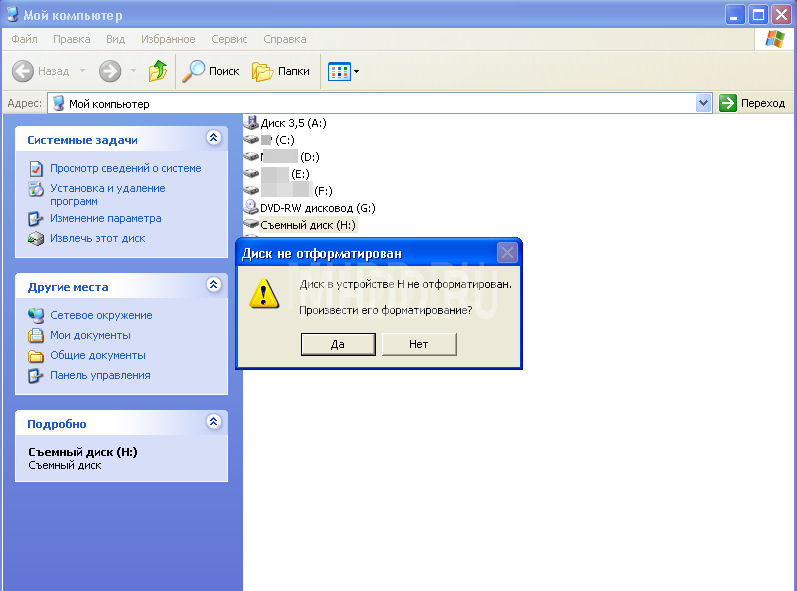Open the Search (Поиск) toolbar button

coord(210,71)
